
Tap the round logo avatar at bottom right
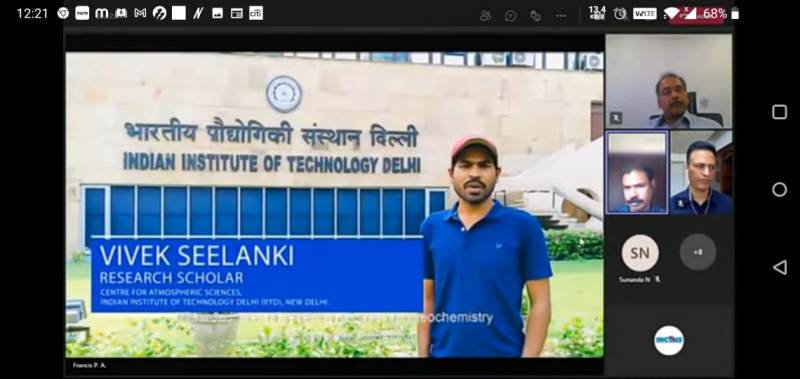pyautogui.click(x=668, y=340)
